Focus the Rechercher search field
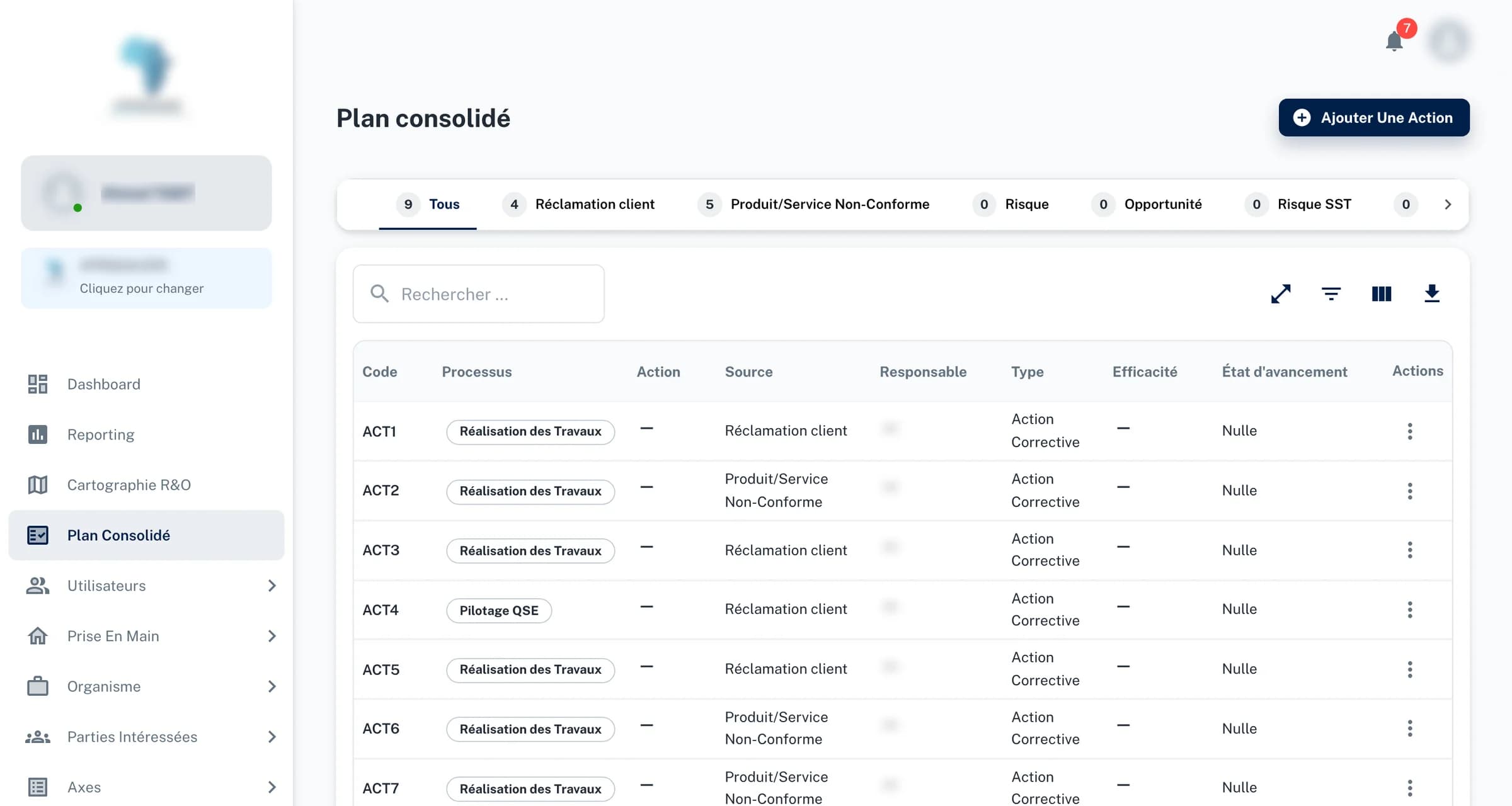The image size is (1512, 806). [479, 294]
